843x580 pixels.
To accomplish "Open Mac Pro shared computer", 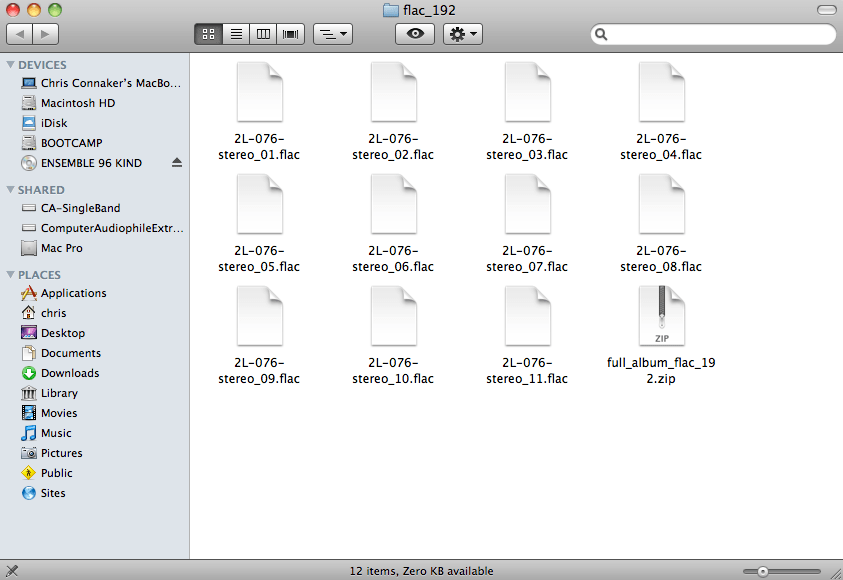I will pyautogui.click(x=52, y=248).
